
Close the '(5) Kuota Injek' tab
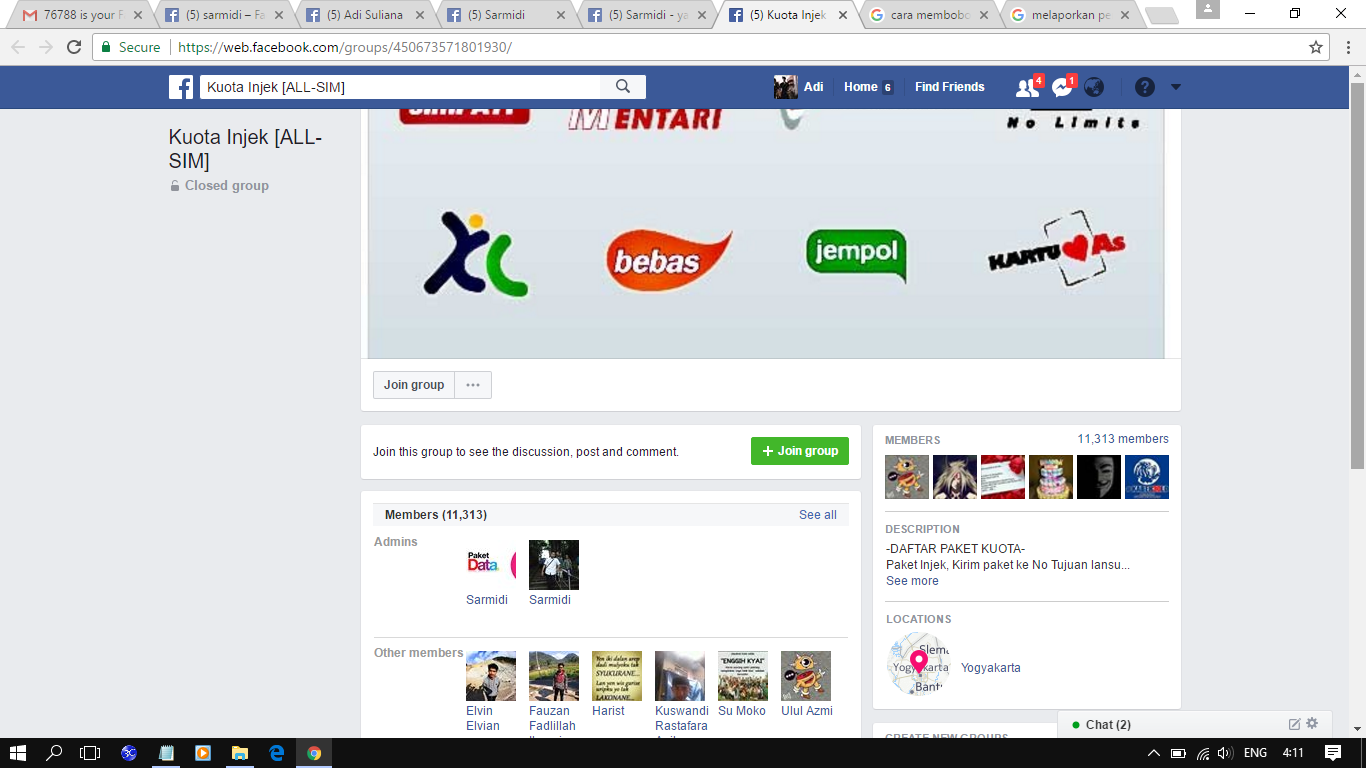tap(842, 15)
